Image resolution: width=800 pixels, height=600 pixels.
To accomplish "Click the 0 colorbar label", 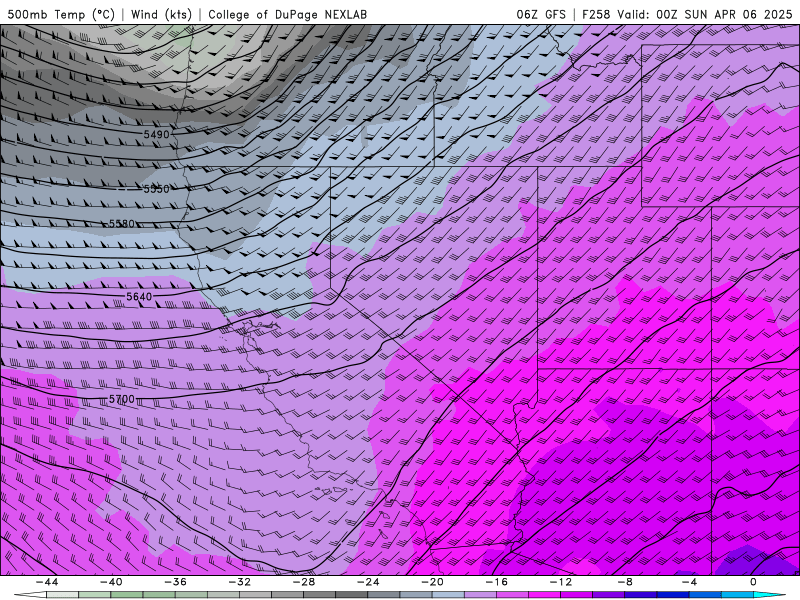I will (753, 582).
